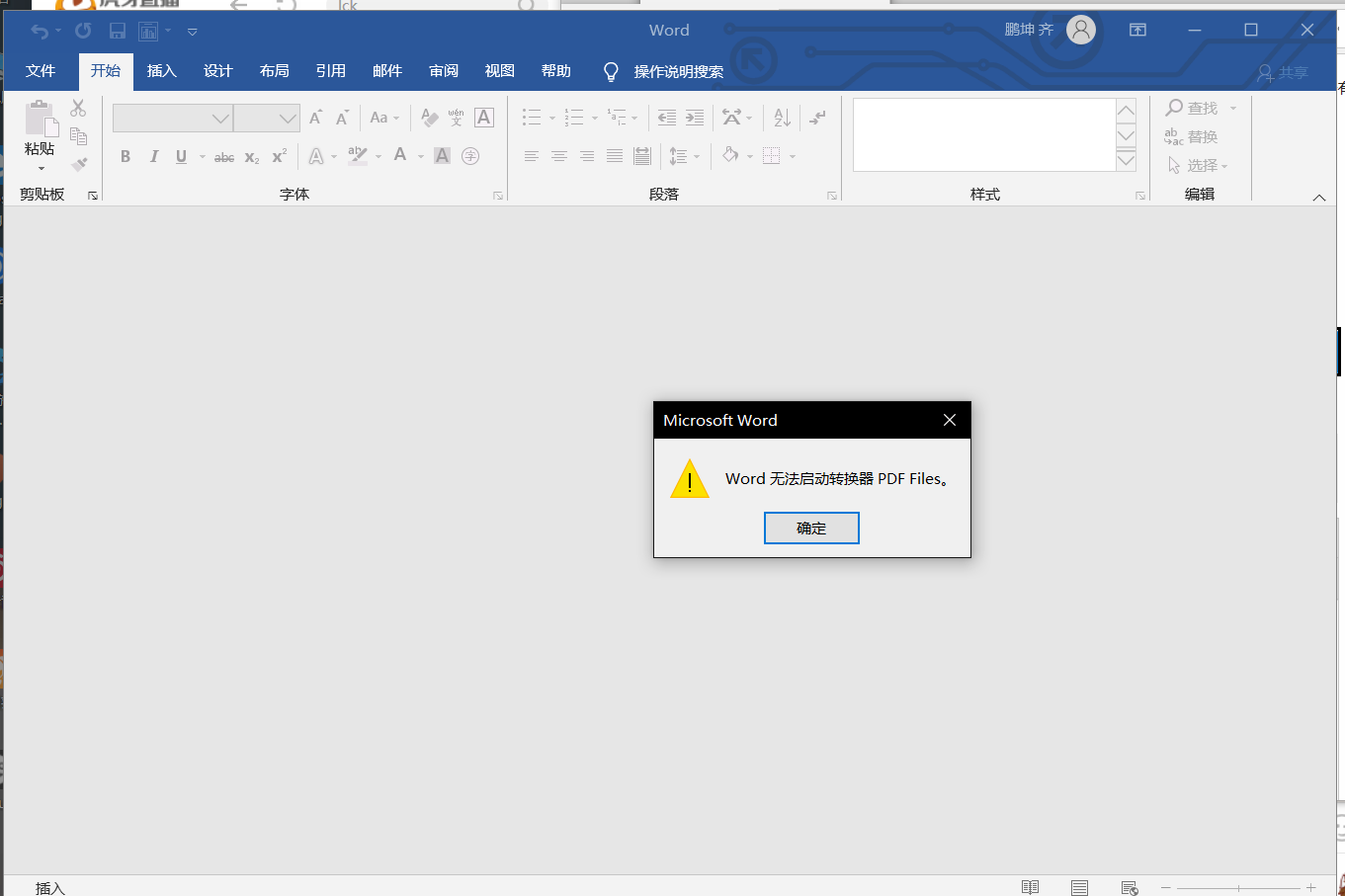Toggle Subscript formatting

pos(252,157)
